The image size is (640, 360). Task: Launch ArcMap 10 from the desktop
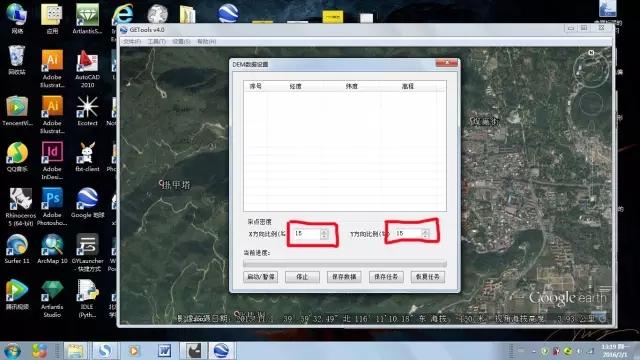[x=52, y=249]
